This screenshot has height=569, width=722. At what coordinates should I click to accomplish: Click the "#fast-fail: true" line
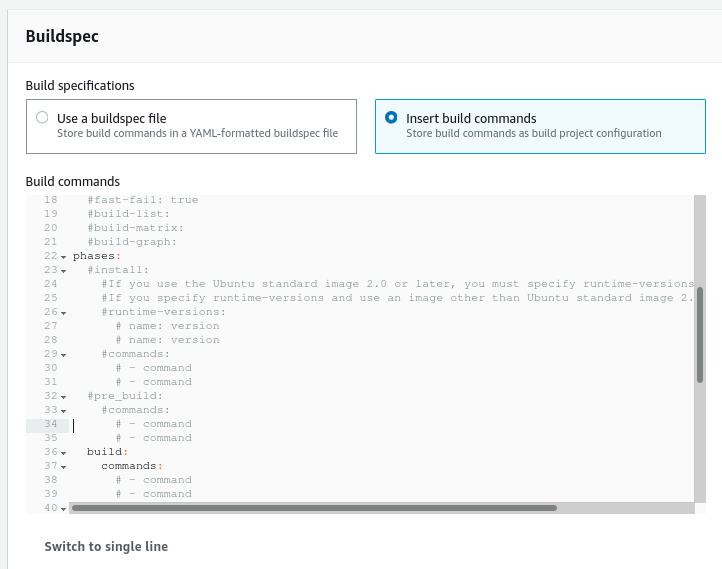point(143,200)
